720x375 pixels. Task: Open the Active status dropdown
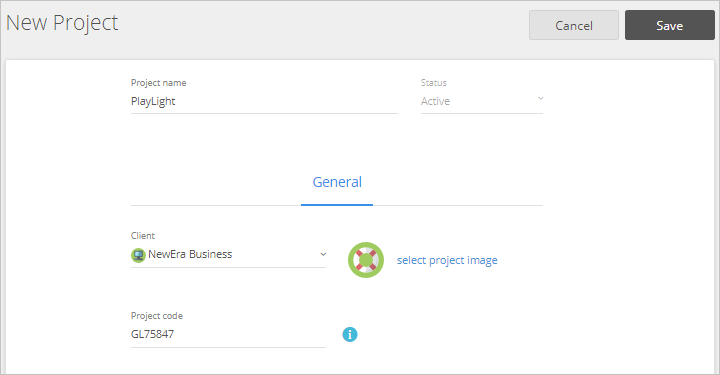pyautogui.click(x=482, y=101)
